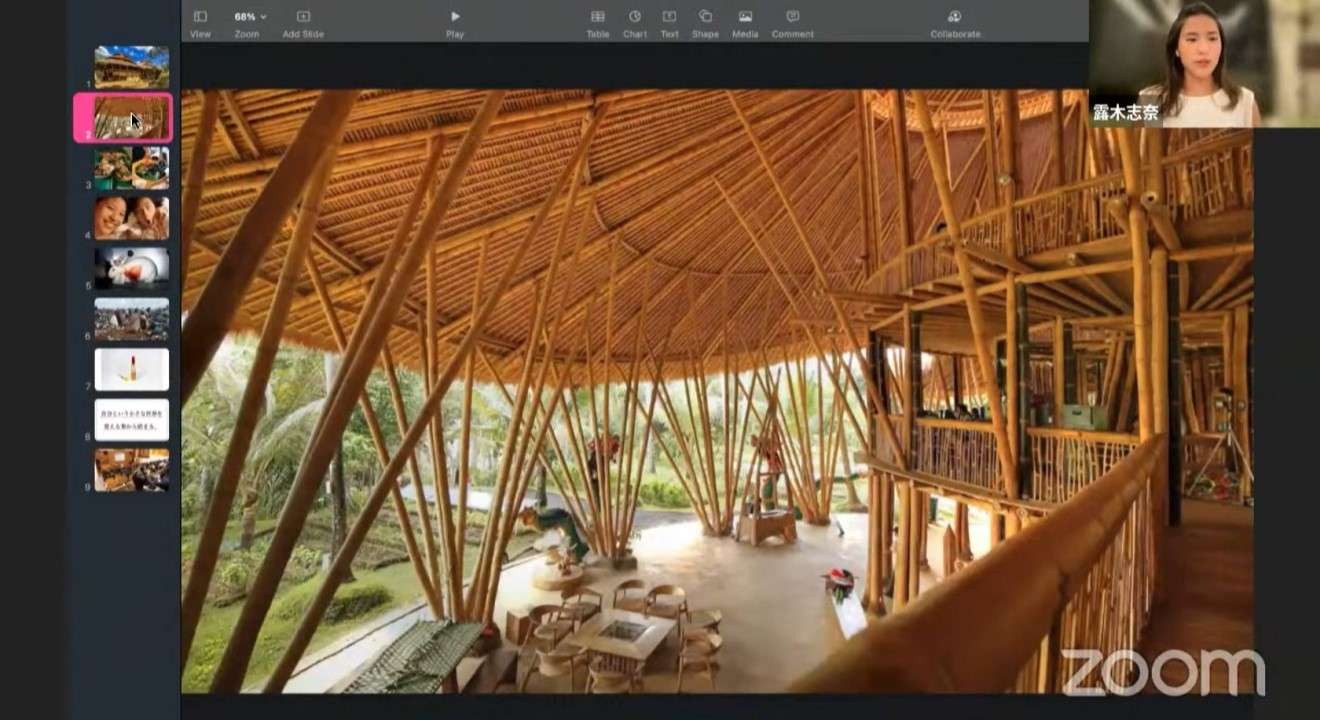Click the speaker video in Zoom overlay
The width and height of the screenshot is (1320, 720).
[1204, 63]
